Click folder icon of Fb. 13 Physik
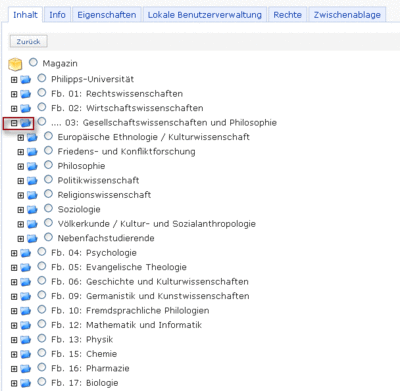 click(25, 340)
